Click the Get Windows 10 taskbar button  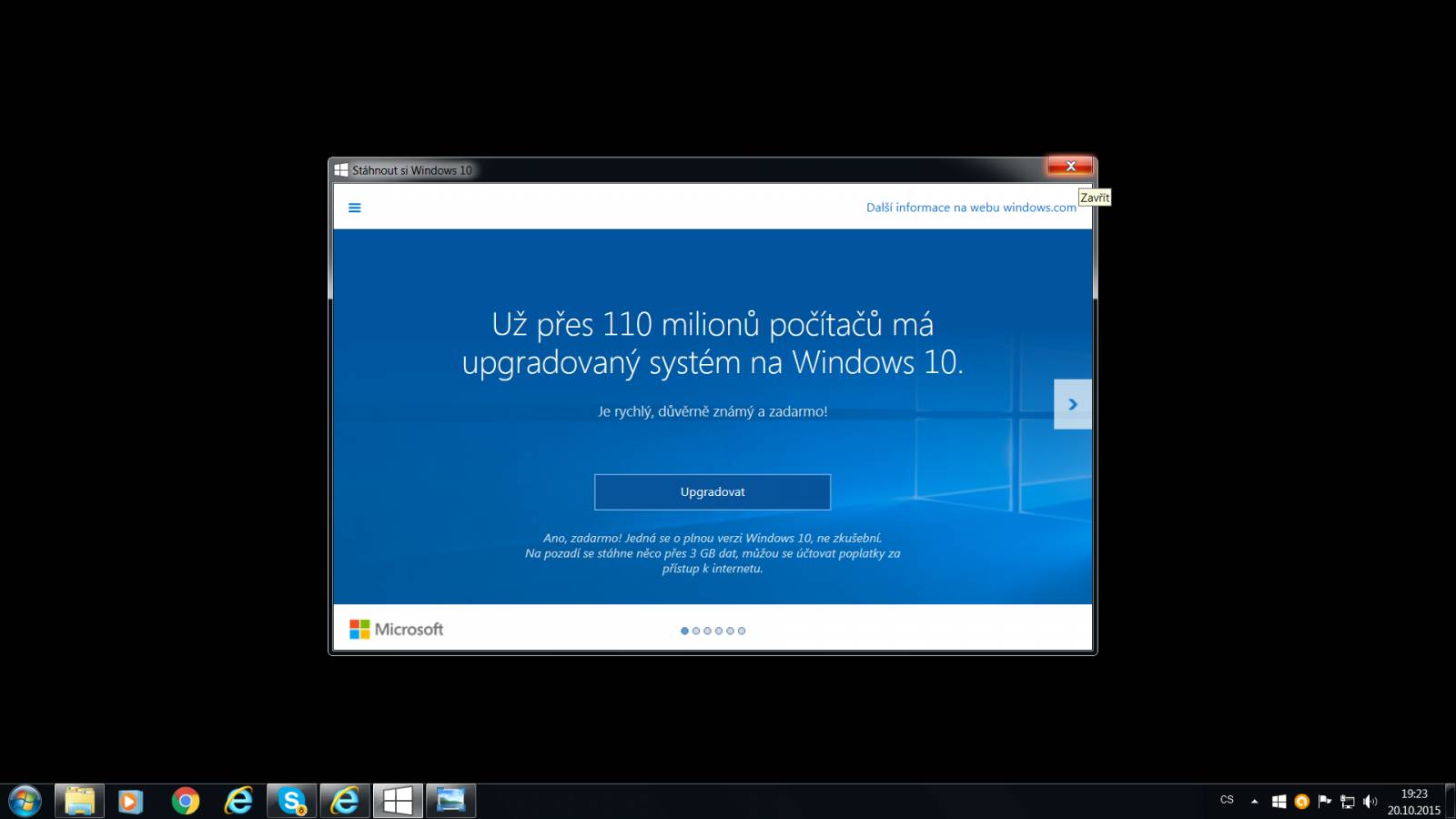[398, 802]
